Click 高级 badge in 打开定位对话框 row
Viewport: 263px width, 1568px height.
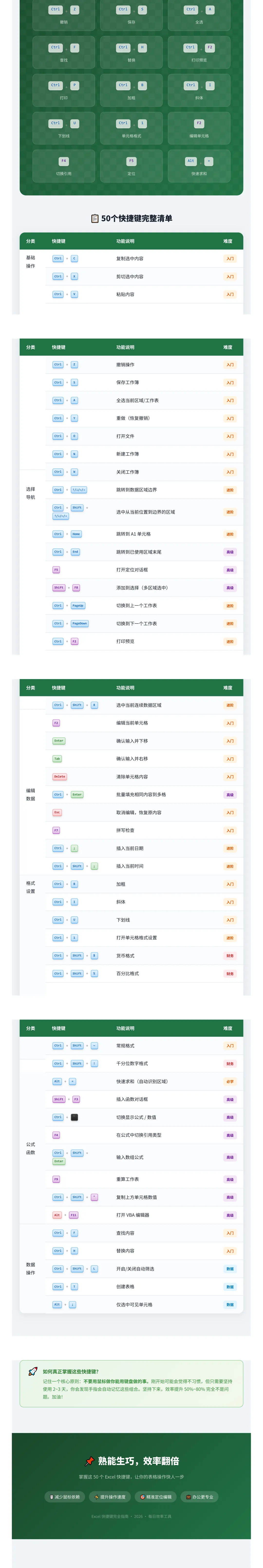[230, 570]
